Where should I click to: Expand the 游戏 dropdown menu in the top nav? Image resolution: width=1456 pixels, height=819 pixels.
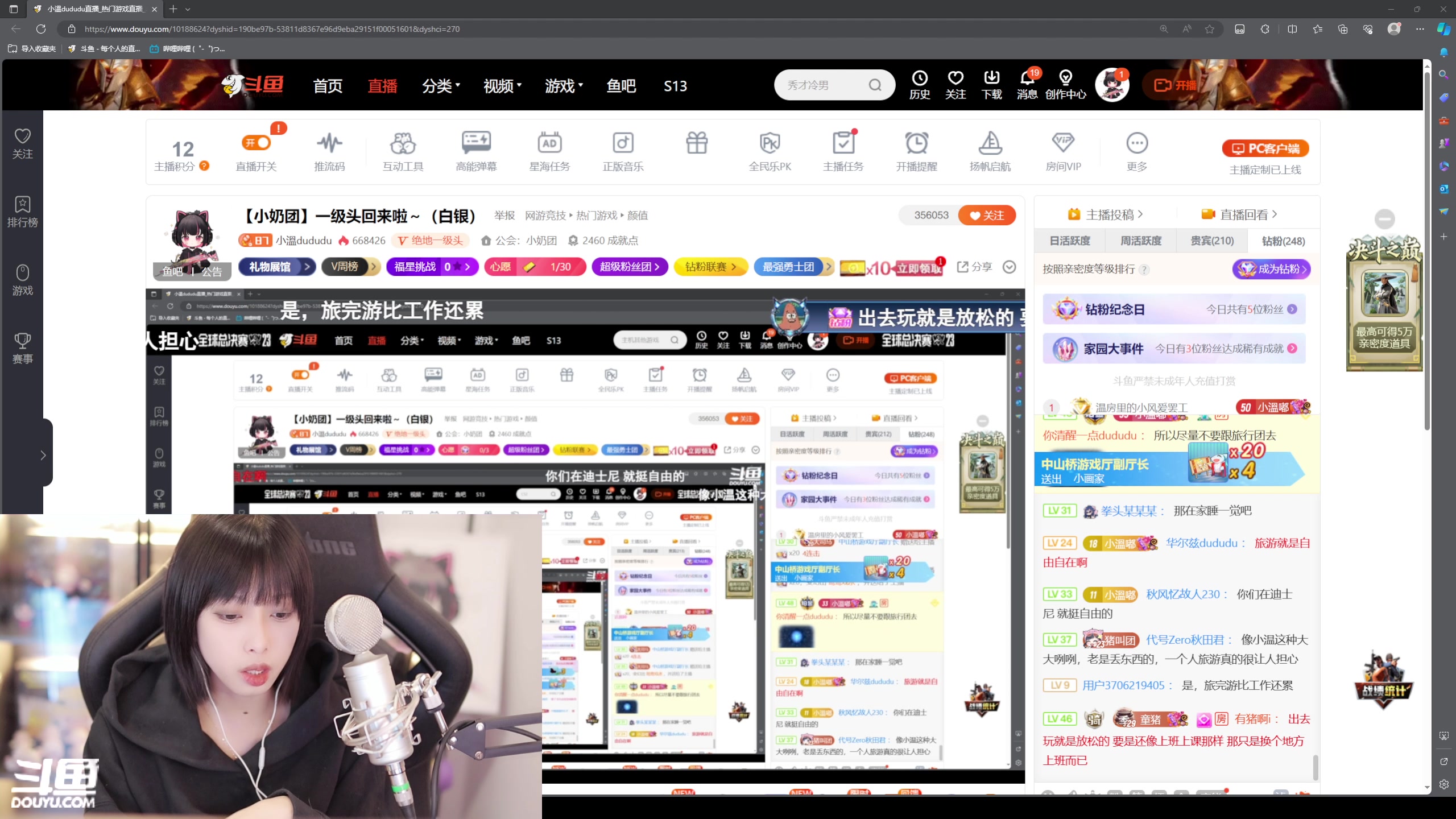click(564, 86)
